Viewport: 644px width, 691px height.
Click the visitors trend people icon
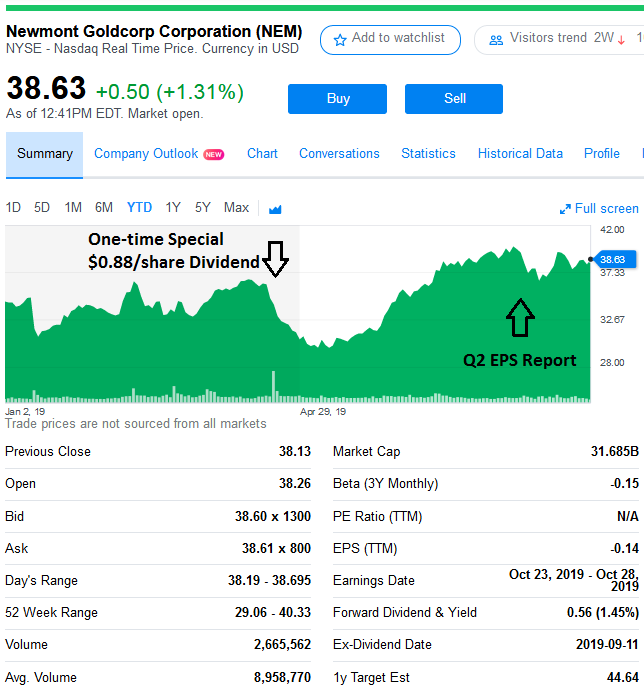click(496, 41)
